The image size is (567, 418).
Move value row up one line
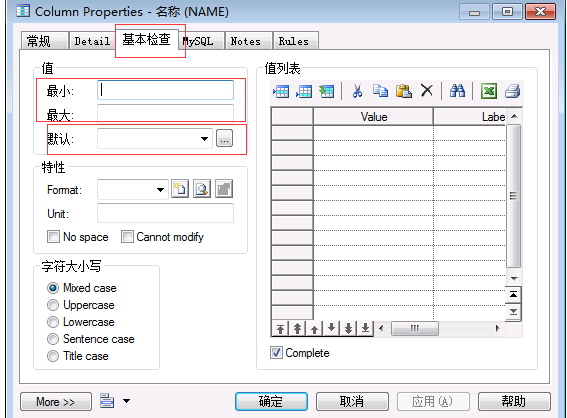(x=314, y=329)
